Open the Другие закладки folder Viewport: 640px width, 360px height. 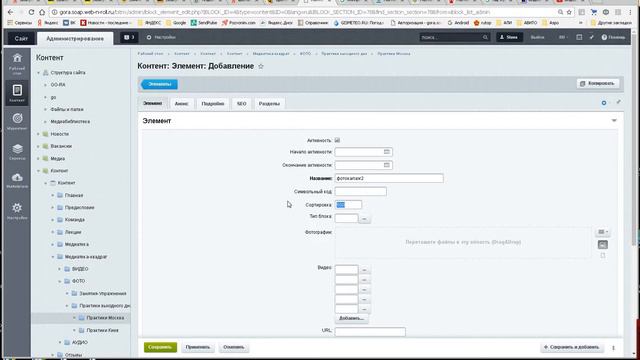(x=612, y=23)
